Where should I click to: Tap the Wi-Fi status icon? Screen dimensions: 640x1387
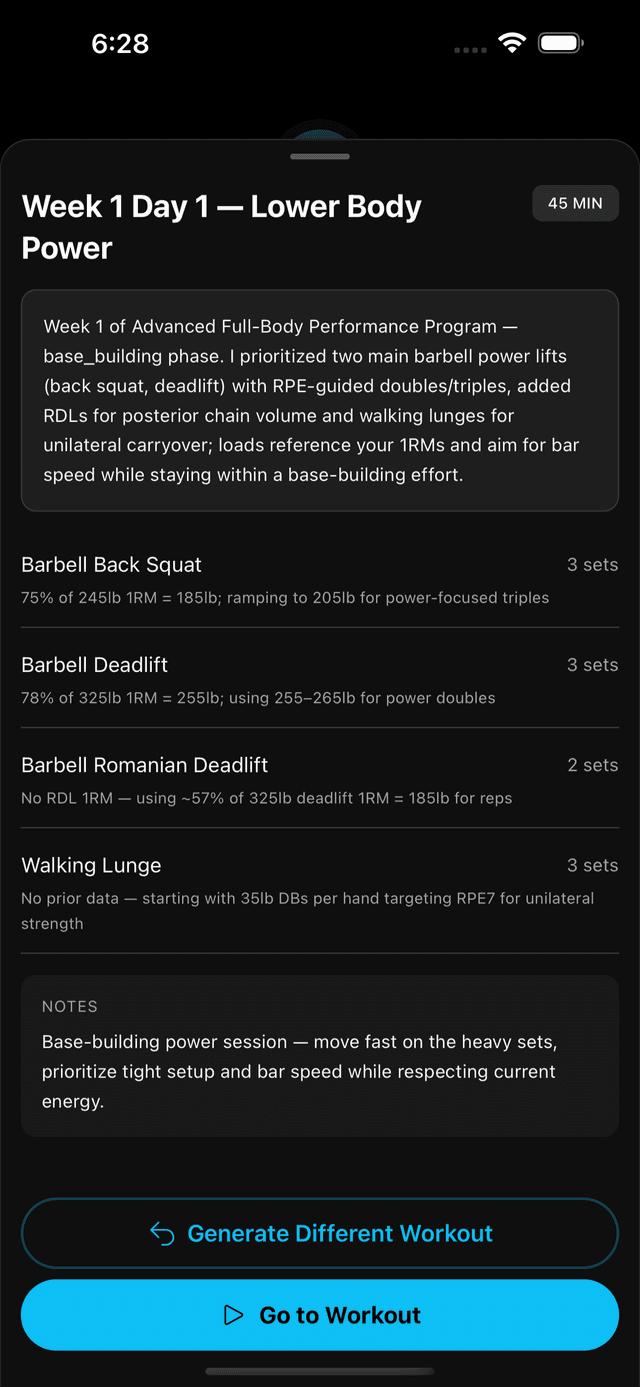(512, 43)
